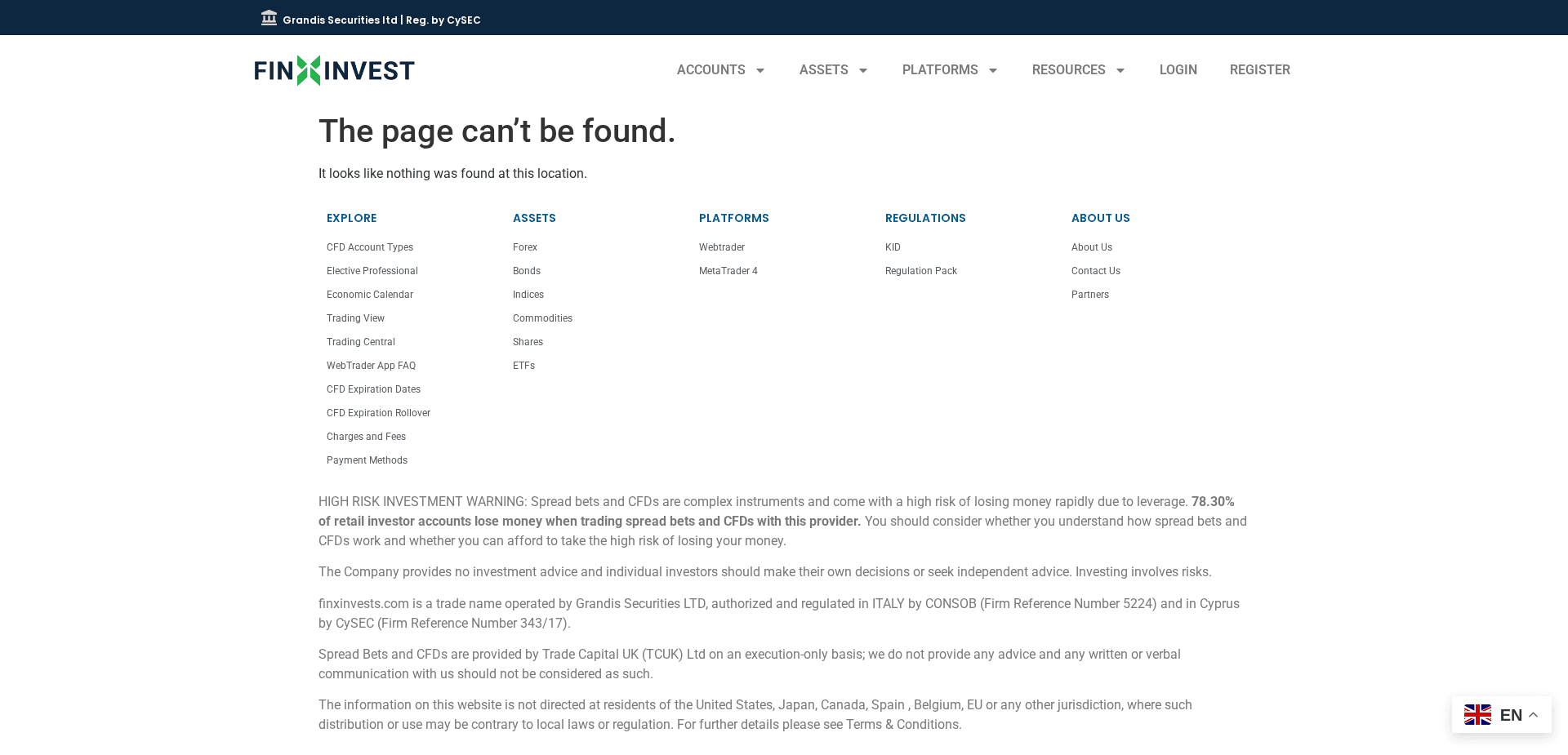
Task: Select the REGISTER menu item
Action: coord(1260,70)
